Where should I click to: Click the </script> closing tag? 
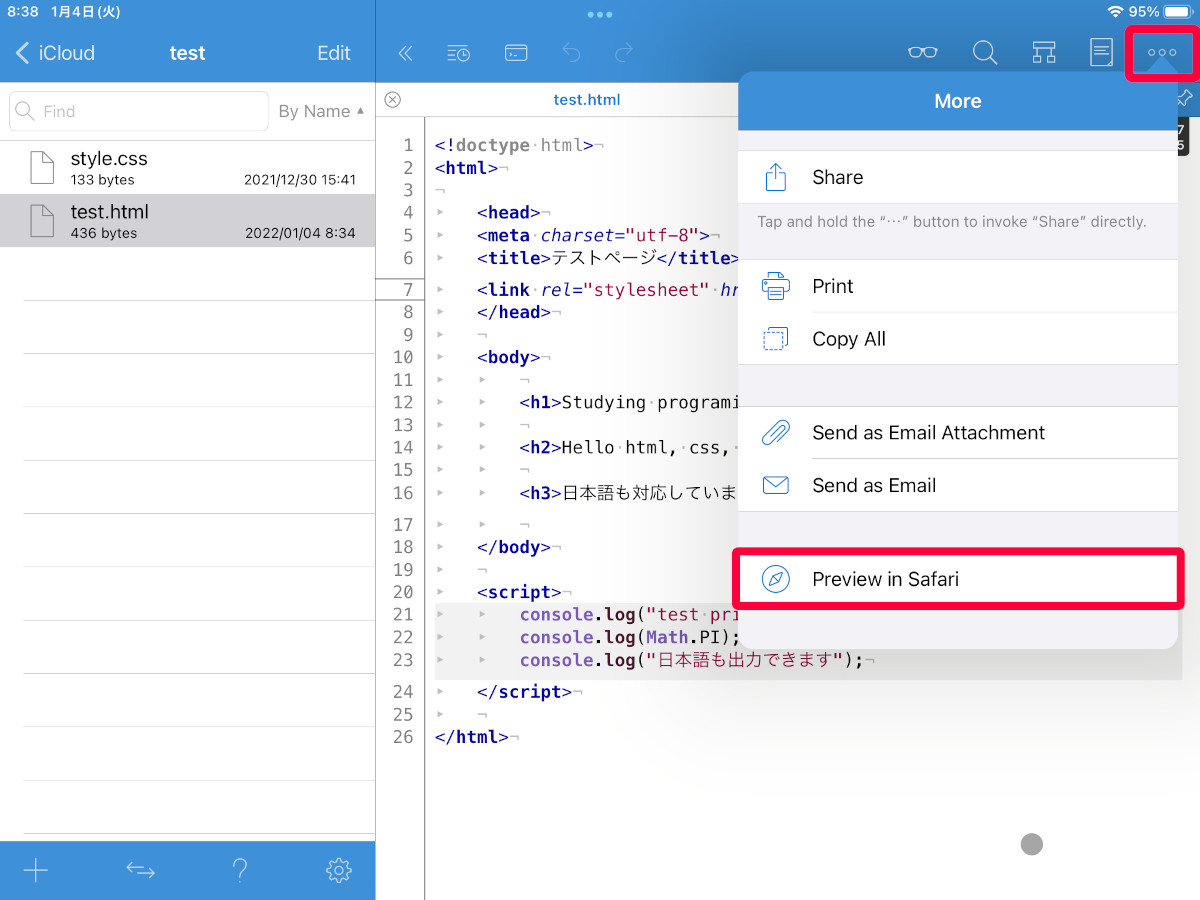click(525, 692)
